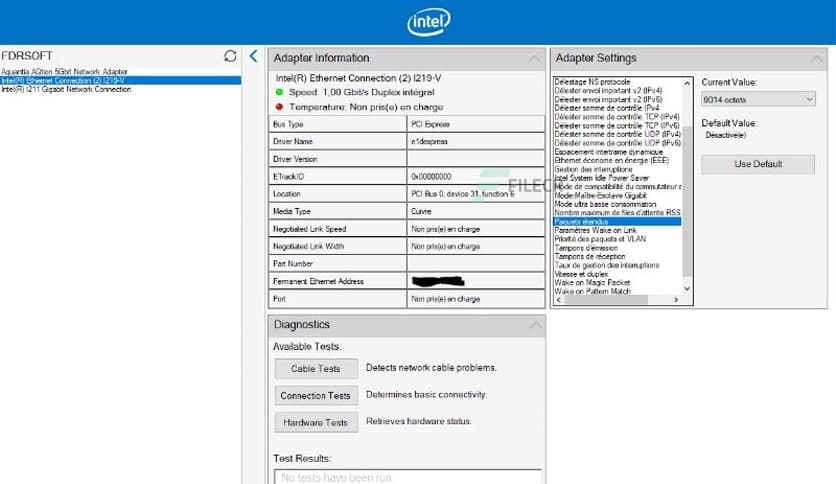Viewport: 836px width, 484px height.
Task: Select Vitesse et duplex setting
Action: click(x=581, y=273)
